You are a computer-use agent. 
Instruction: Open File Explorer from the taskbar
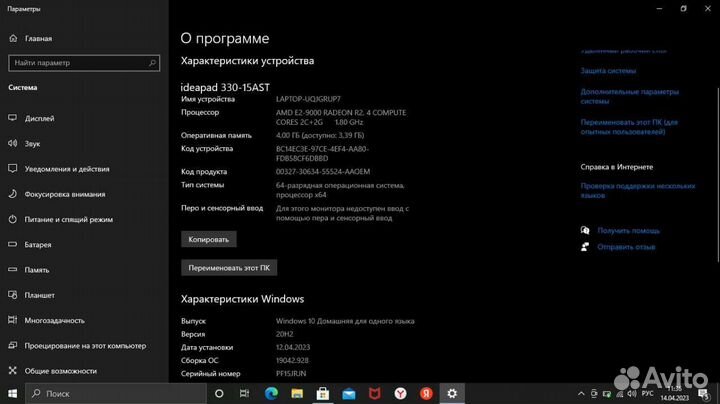pos(297,393)
